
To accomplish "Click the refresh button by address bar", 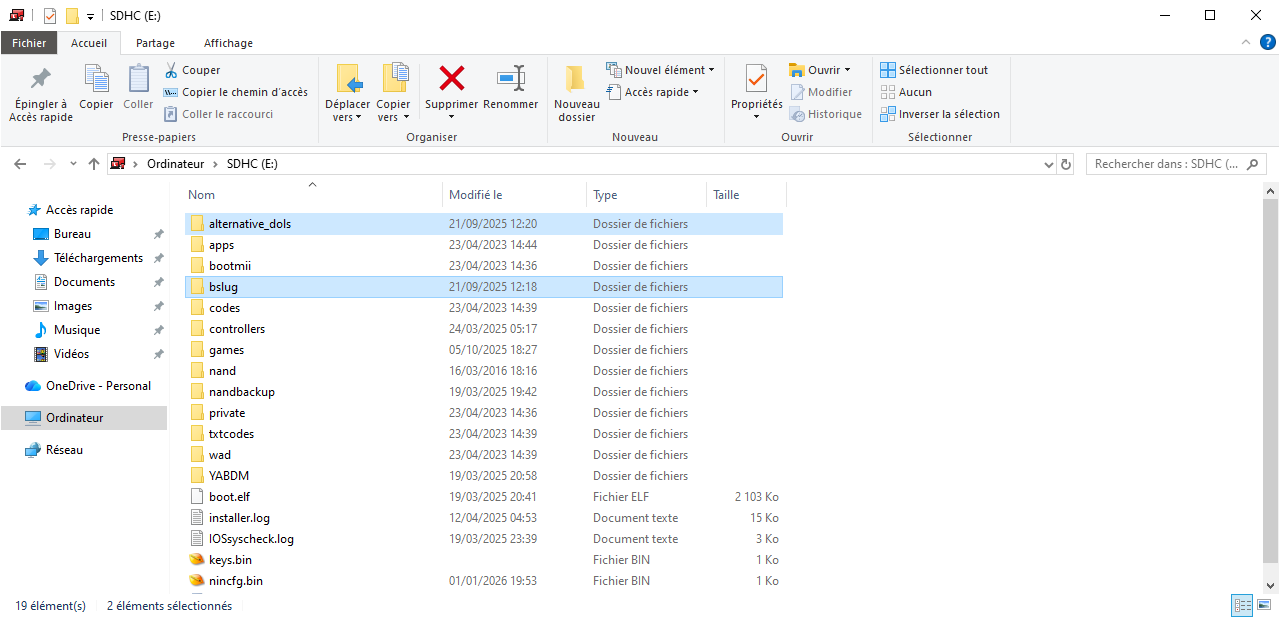I will pyautogui.click(x=1066, y=164).
